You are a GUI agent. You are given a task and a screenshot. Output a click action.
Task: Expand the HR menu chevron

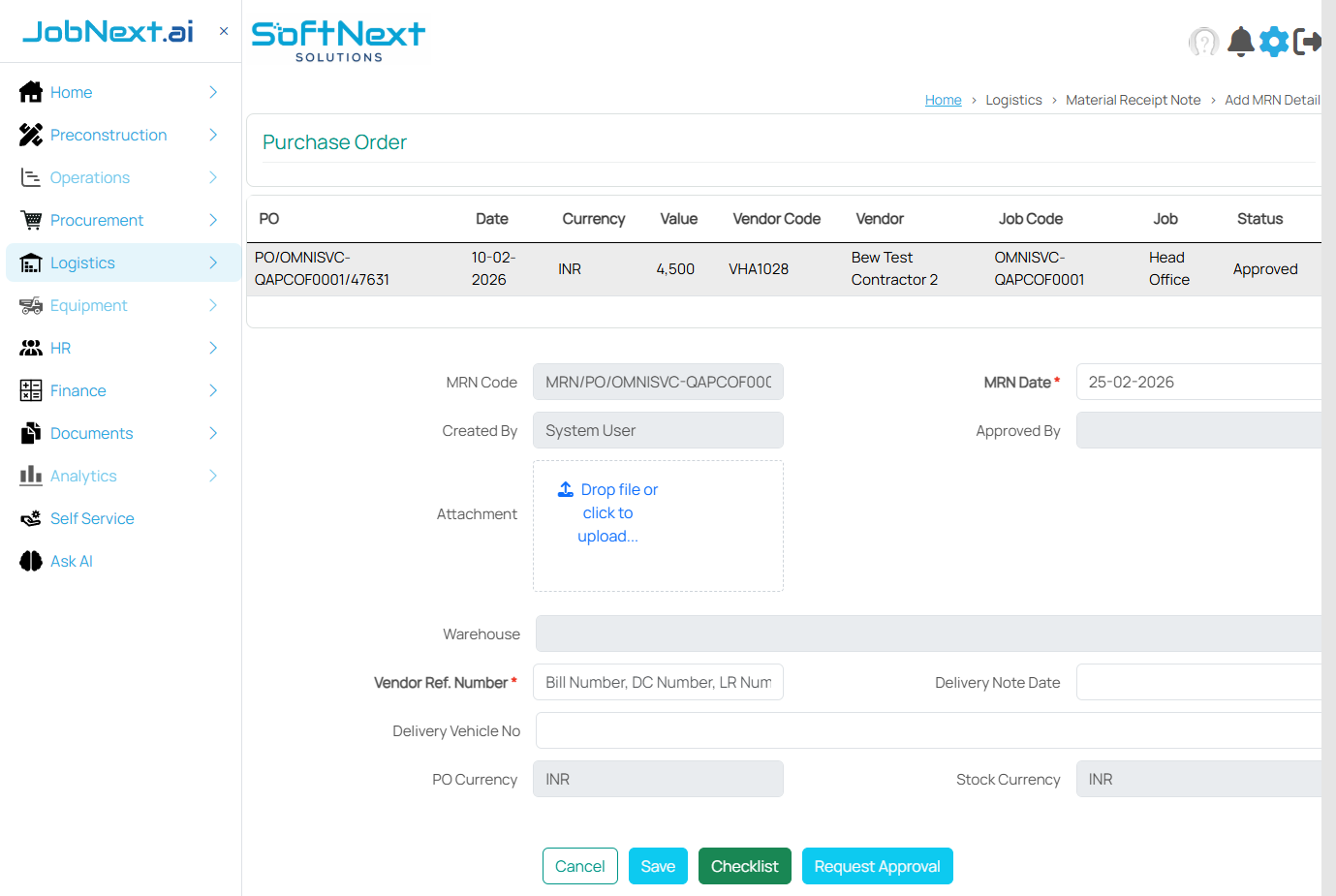(213, 348)
